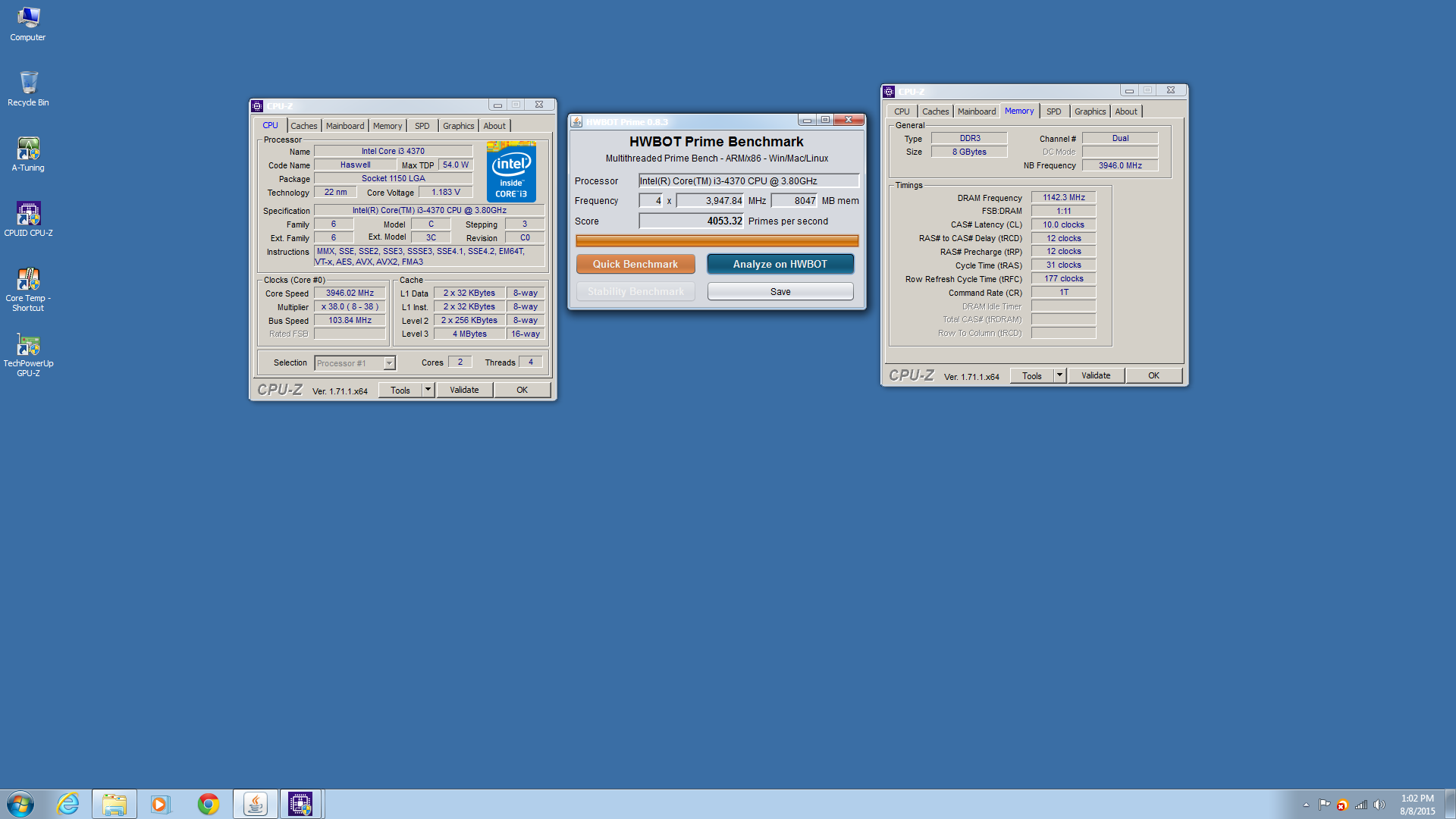Click Validate in right CPU-Z window
1456x819 pixels.
[x=1096, y=375]
